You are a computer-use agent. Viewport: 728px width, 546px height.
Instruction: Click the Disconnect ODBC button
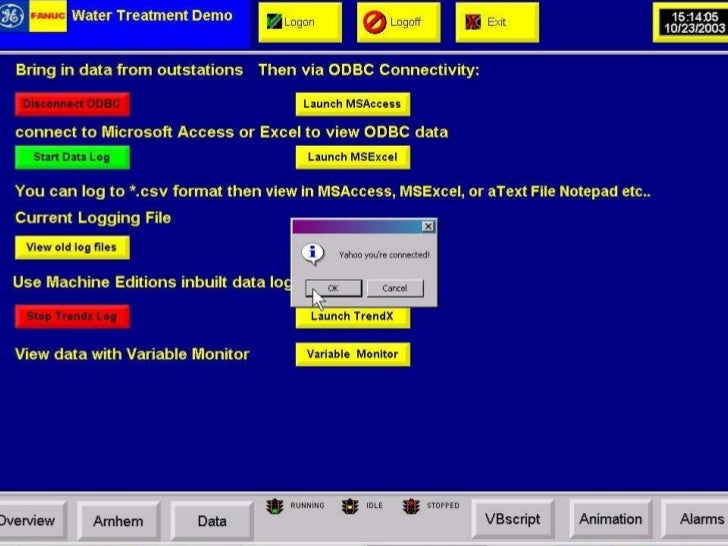point(72,104)
